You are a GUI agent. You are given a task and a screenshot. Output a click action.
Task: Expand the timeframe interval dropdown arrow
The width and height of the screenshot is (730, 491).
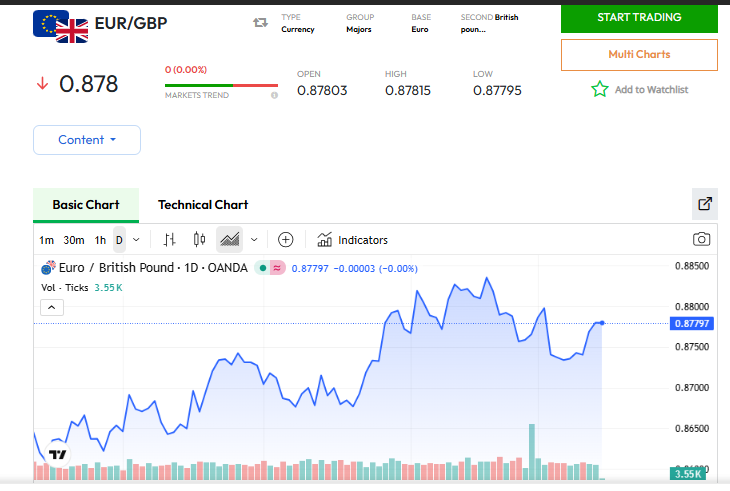136,240
